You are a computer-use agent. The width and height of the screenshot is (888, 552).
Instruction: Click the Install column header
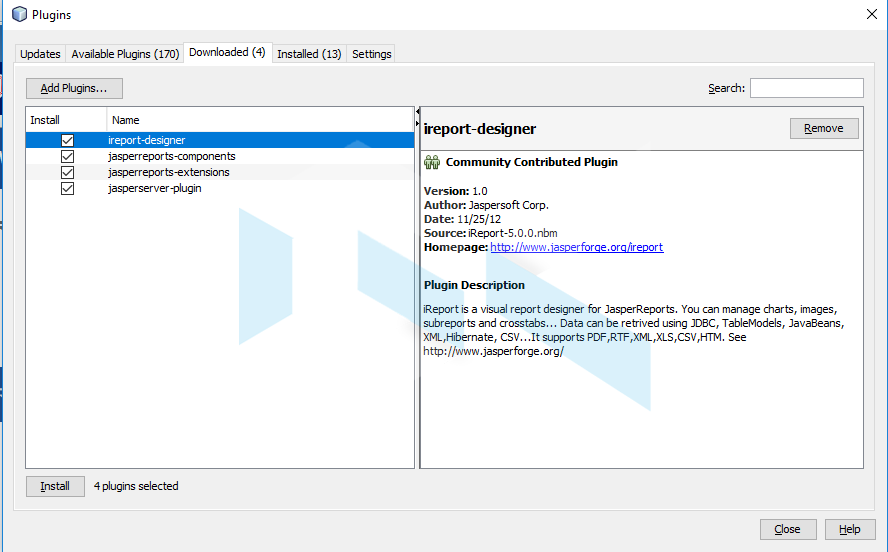click(65, 120)
